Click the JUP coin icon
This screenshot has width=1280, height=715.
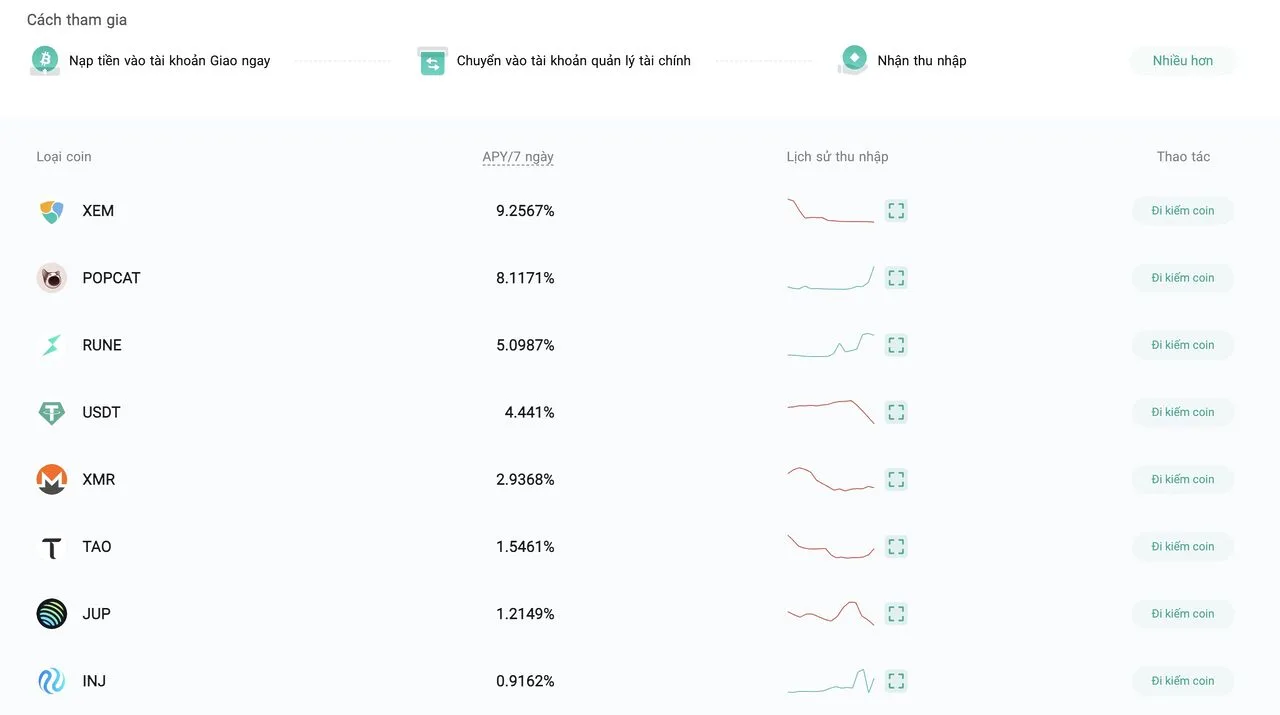(52, 614)
